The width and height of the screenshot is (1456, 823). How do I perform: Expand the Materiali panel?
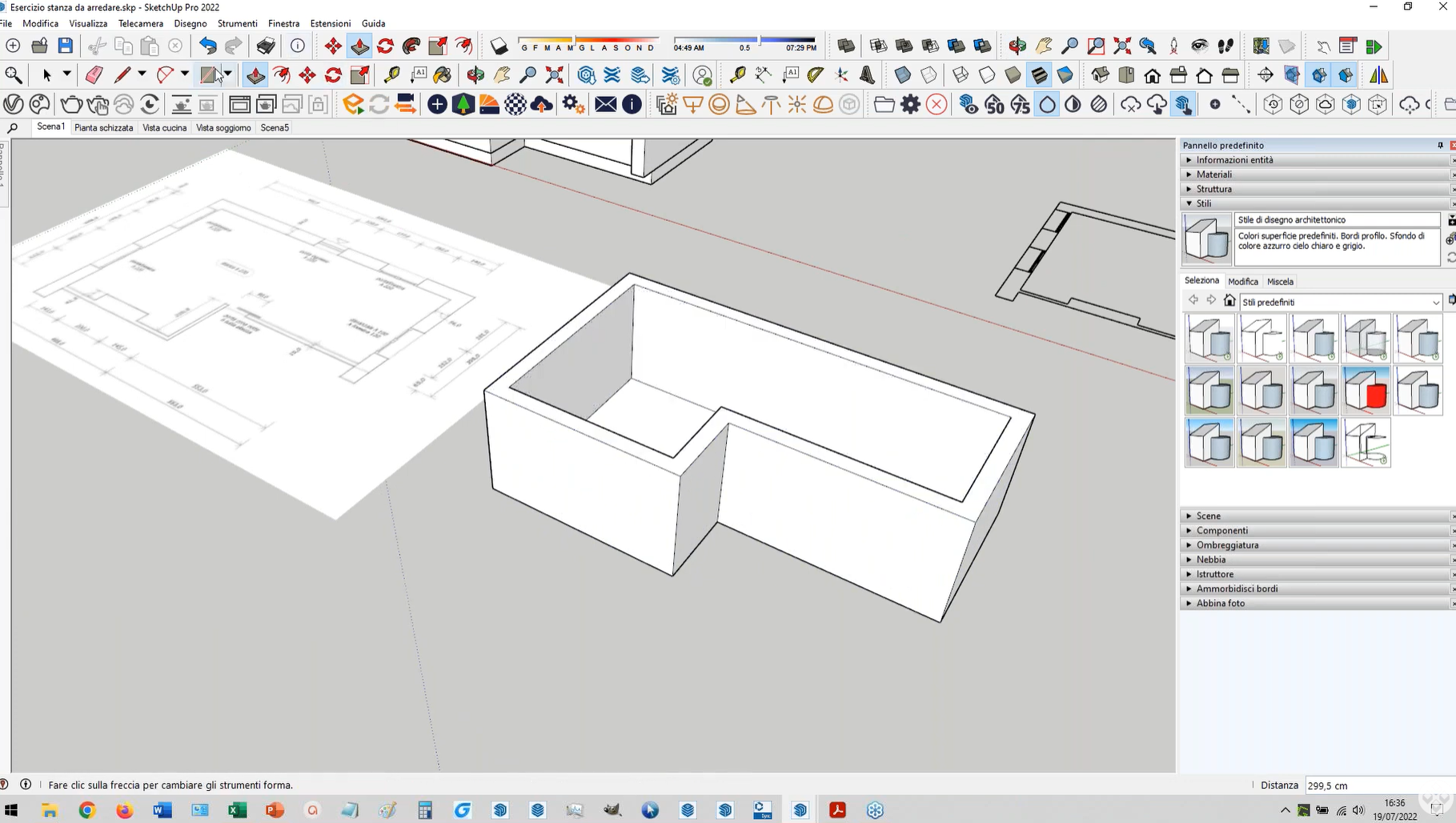click(x=1213, y=175)
